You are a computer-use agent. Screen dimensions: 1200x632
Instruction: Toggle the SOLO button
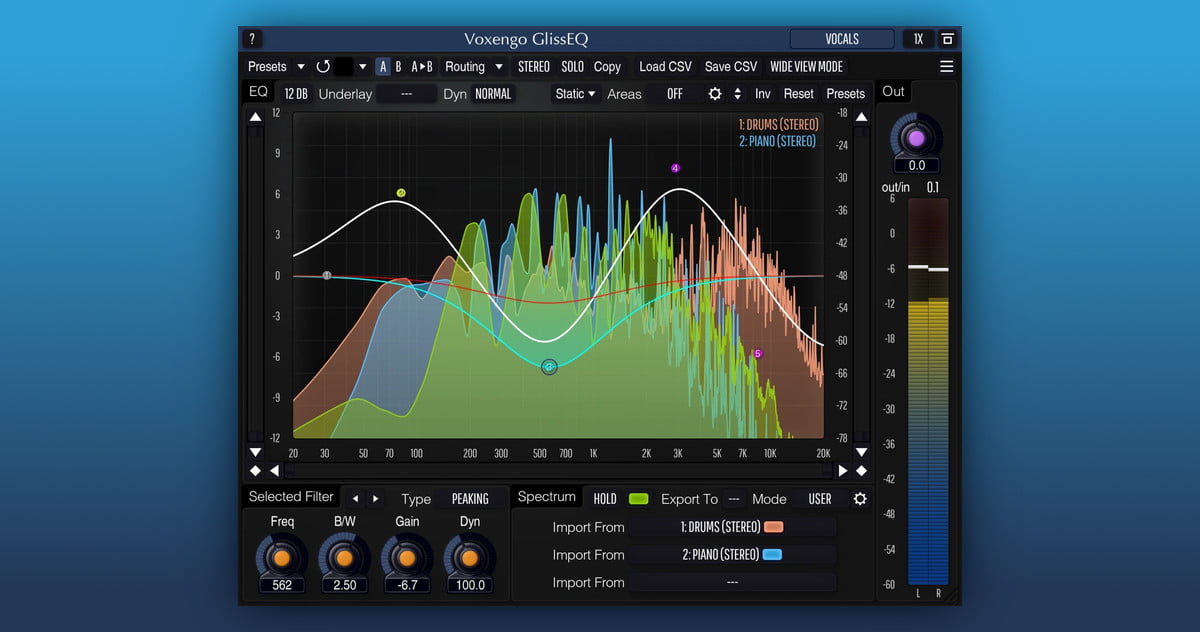coord(572,67)
